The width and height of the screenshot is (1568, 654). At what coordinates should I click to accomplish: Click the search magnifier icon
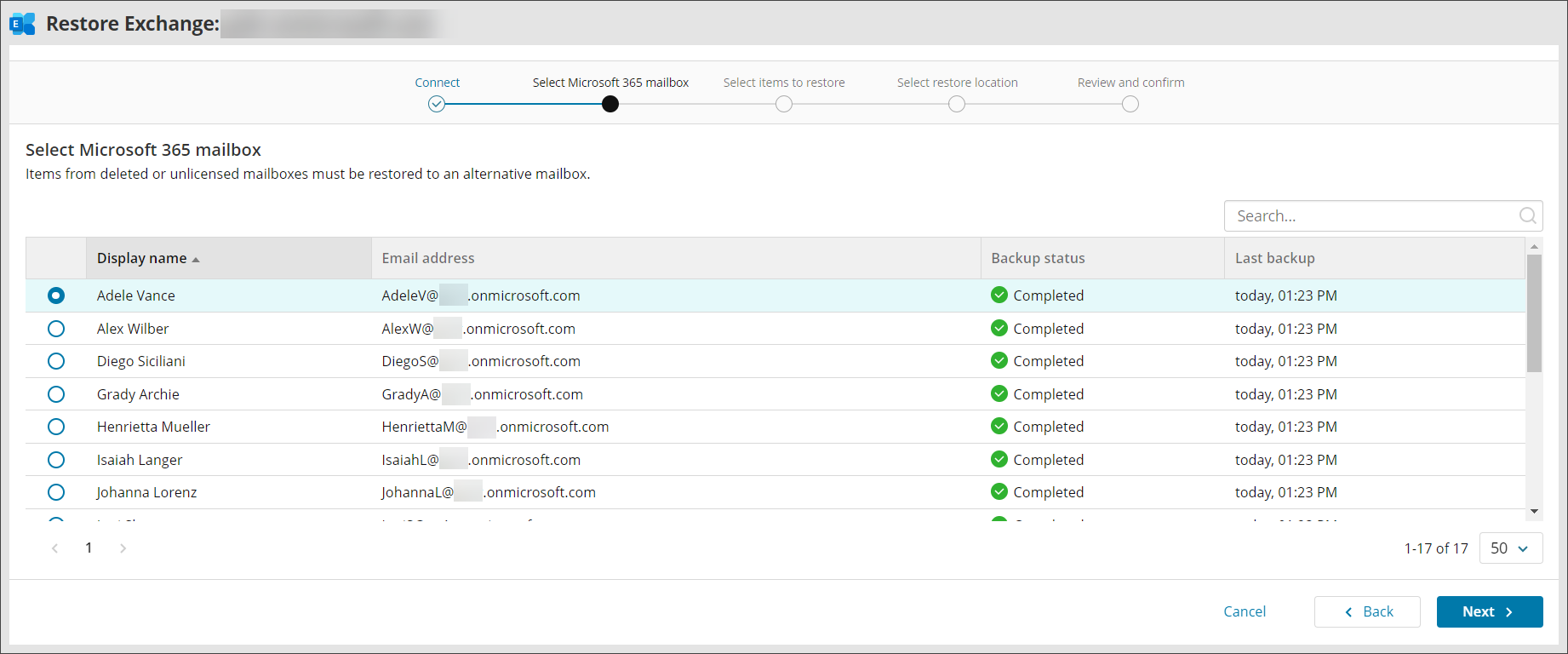click(x=1527, y=216)
